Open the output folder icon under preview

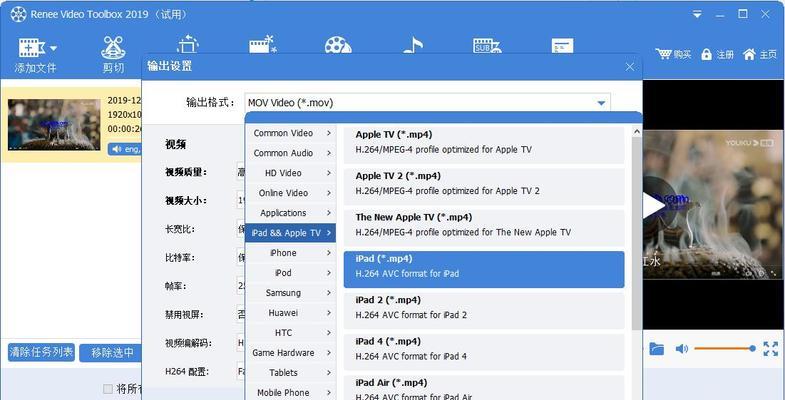656,348
